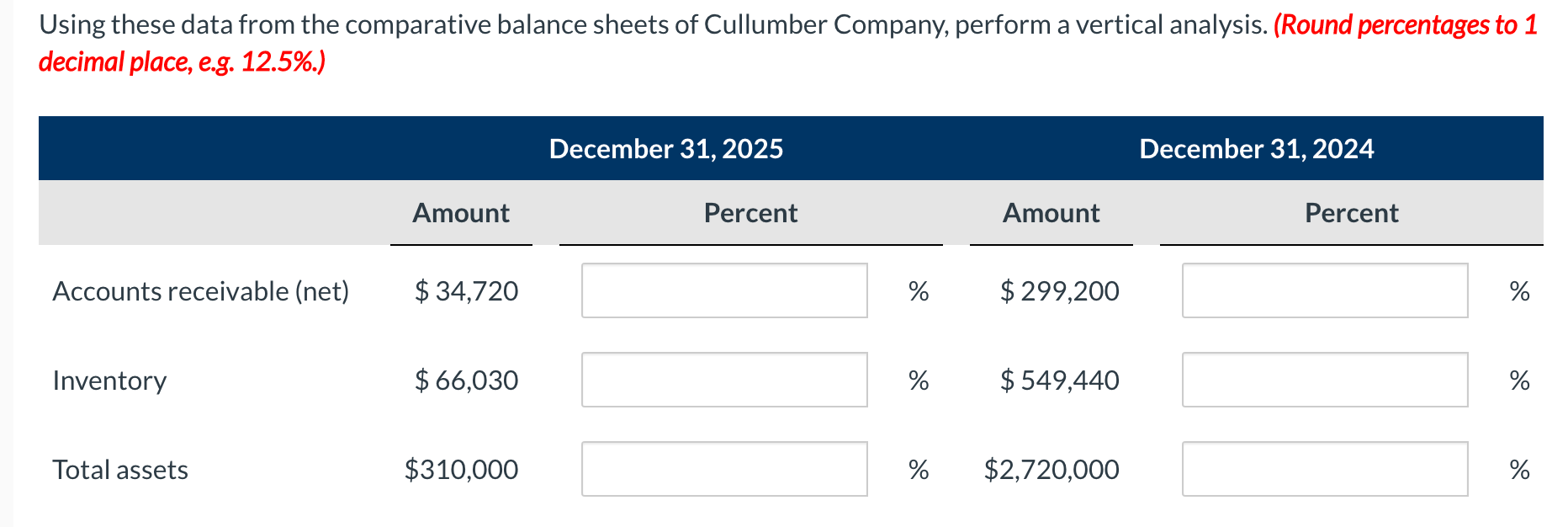Click the Percent input for 2025 Total assets
This screenshot has height=527, width=1568.
click(x=723, y=470)
